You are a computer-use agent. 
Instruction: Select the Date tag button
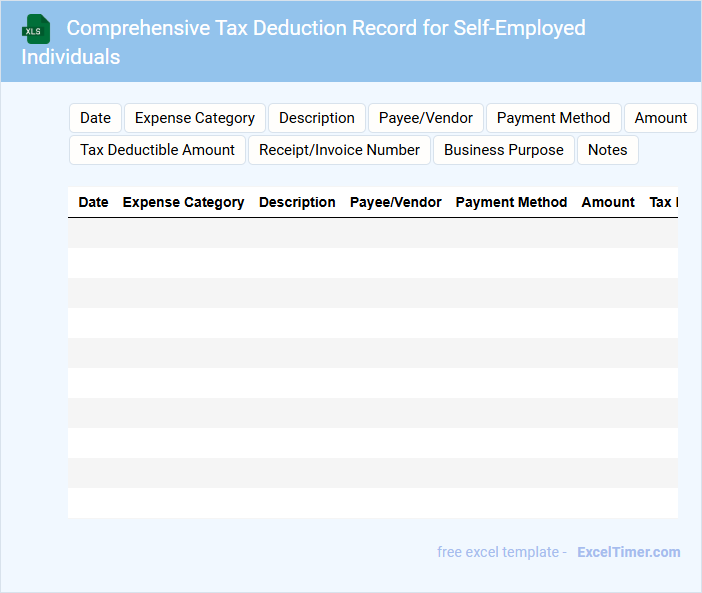click(95, 118)
